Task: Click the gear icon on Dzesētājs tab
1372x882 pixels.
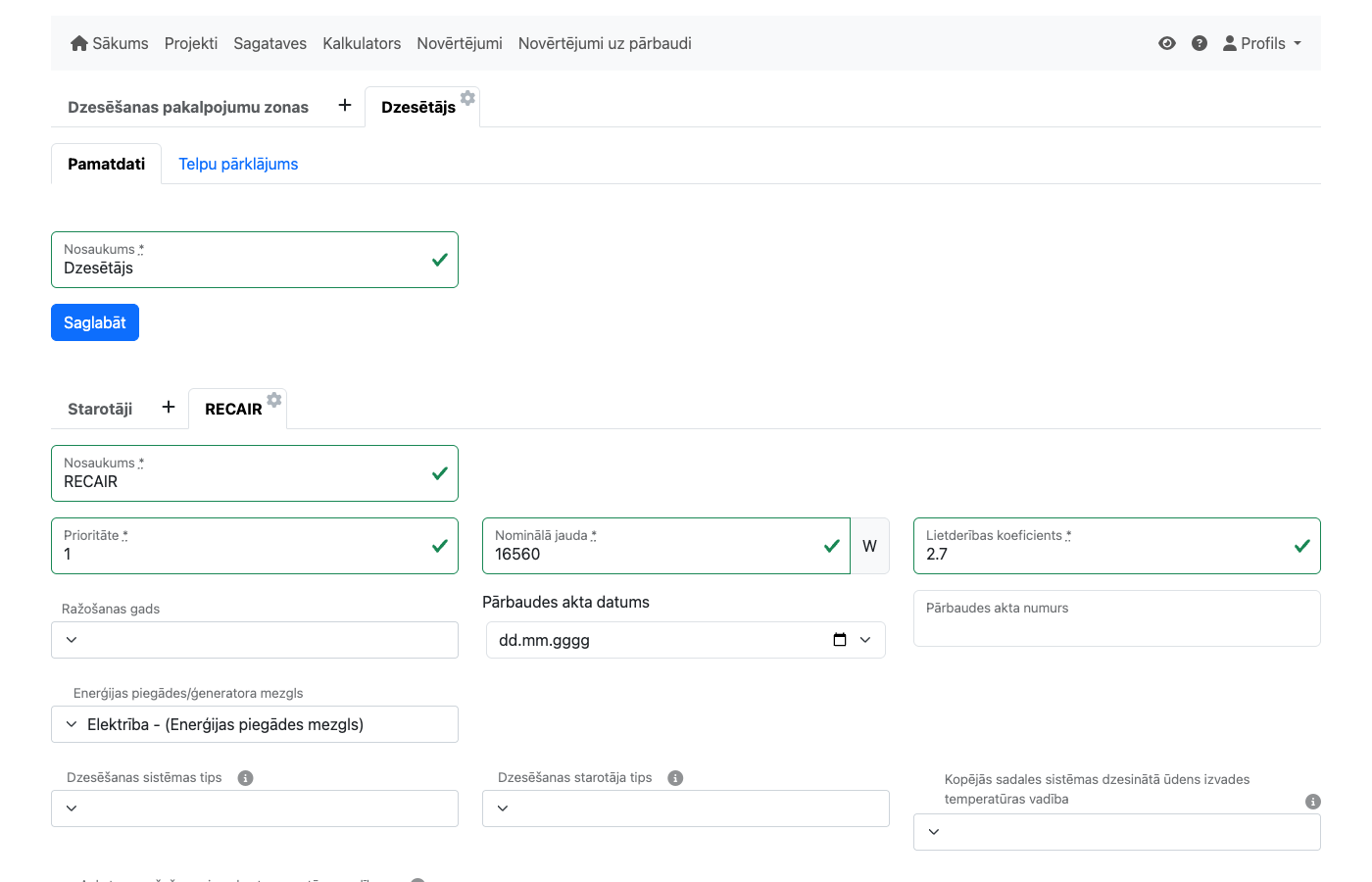Action: click(468, 98)
